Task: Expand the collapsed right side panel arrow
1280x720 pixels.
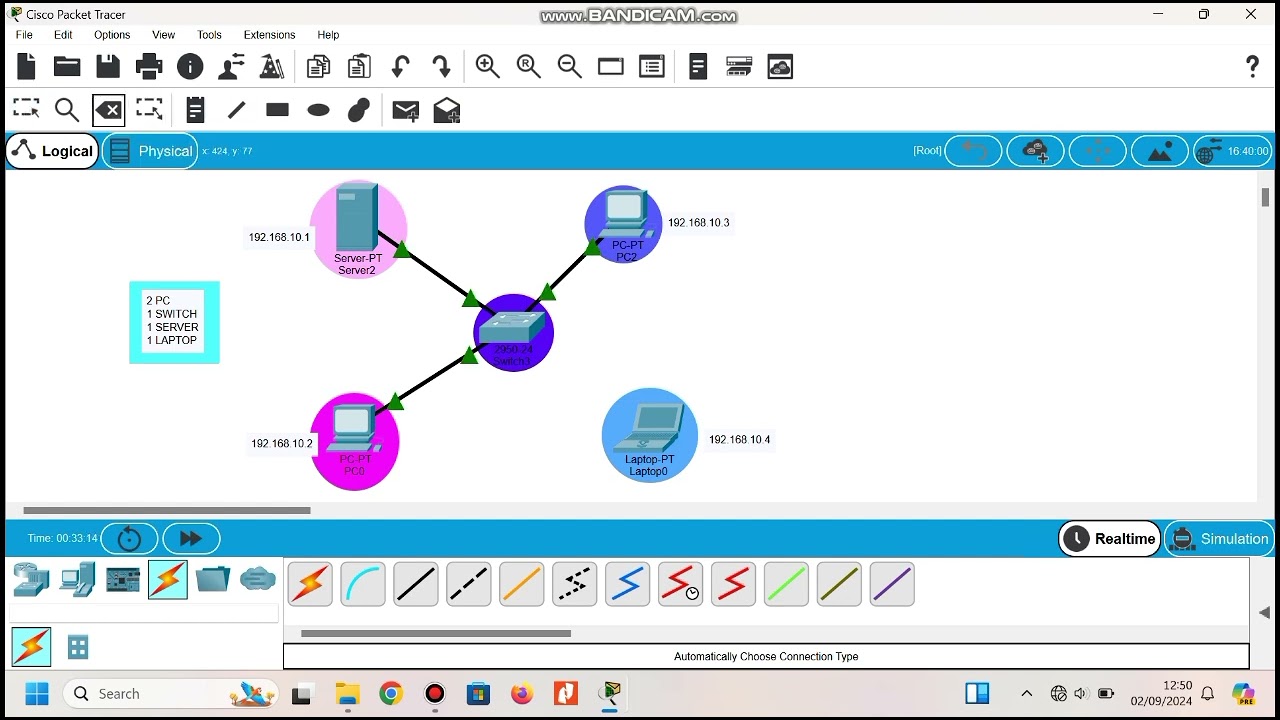Action: (x=1264, y=612)
